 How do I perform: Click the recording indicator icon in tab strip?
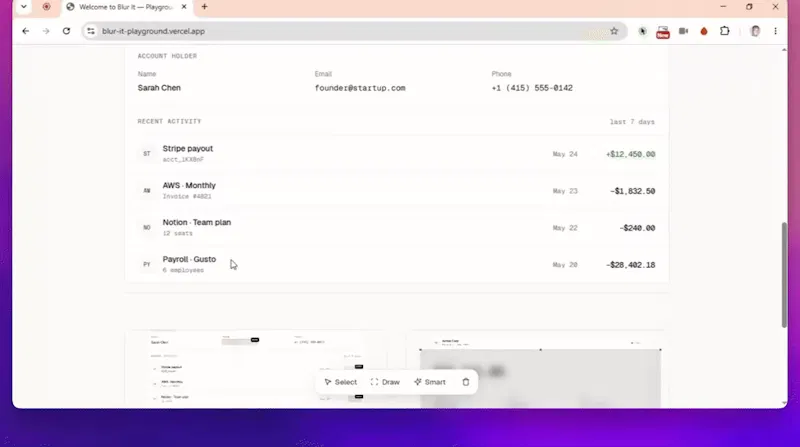(x=46, y=7)
